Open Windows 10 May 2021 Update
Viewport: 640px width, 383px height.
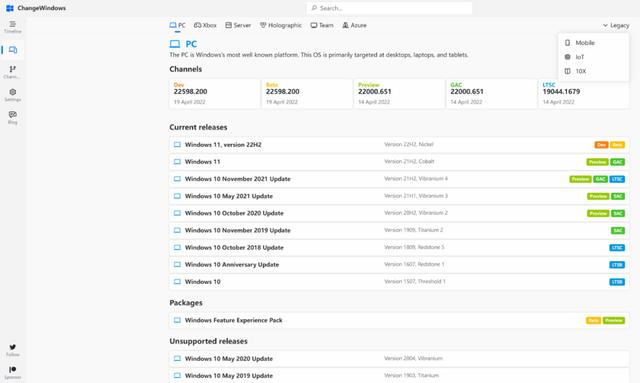tap(399, 196)
